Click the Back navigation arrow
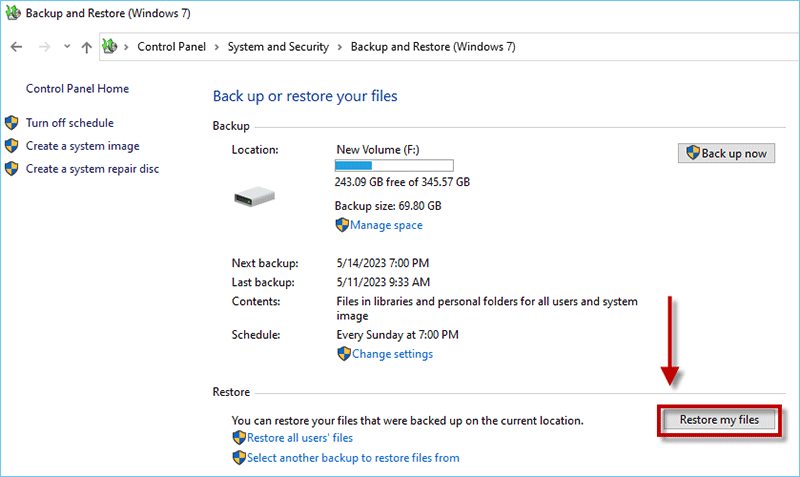800x477 pixels. tap(16, 47)
